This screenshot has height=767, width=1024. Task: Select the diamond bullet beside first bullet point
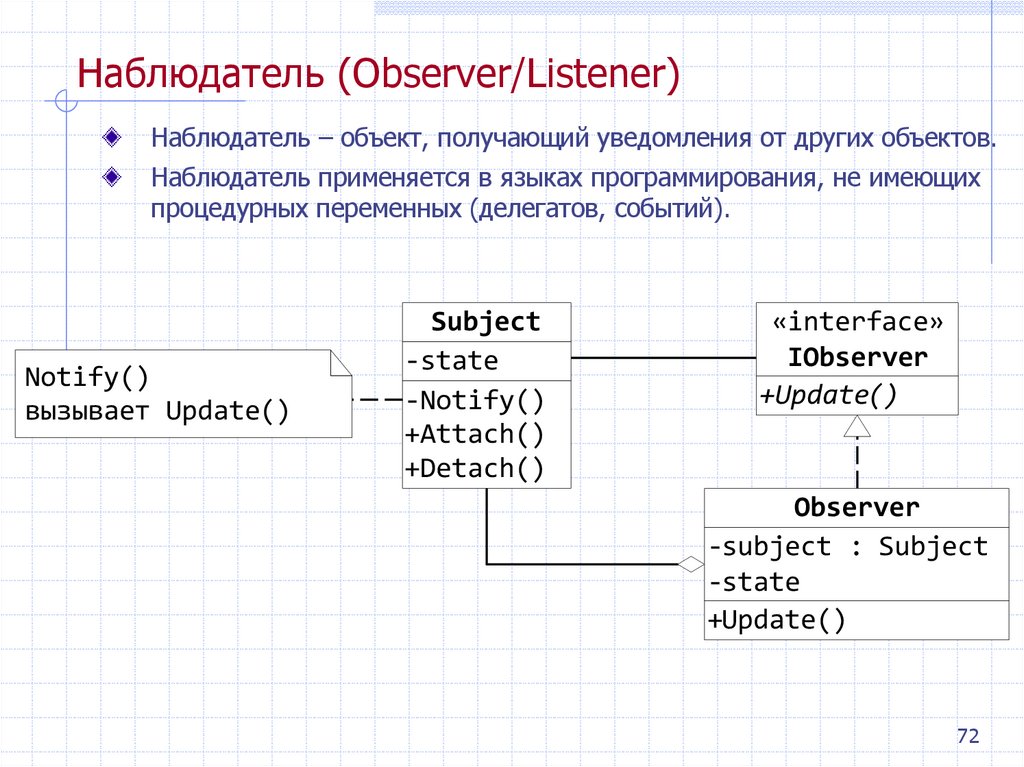pos(110,136)
